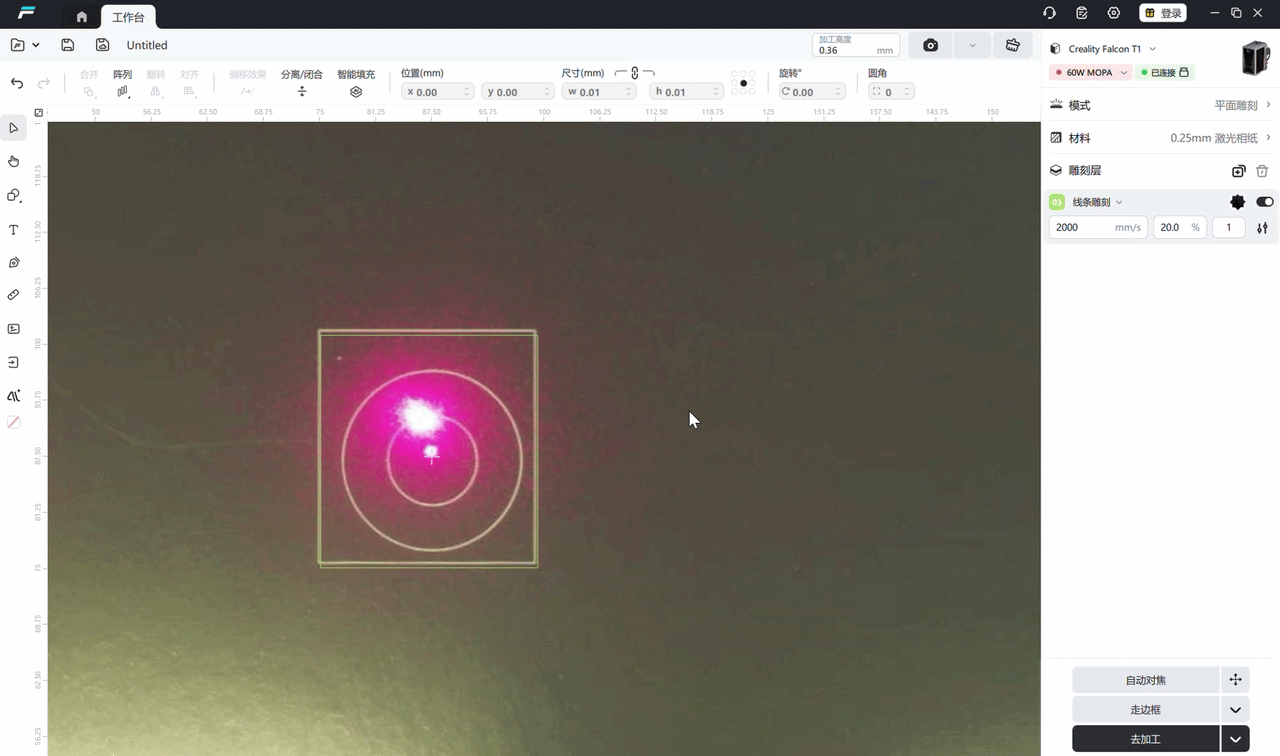Open 智能填充 smart fill
This screenshot has height=756, width=1280.
pyautogui.click(x=356, y=83)
